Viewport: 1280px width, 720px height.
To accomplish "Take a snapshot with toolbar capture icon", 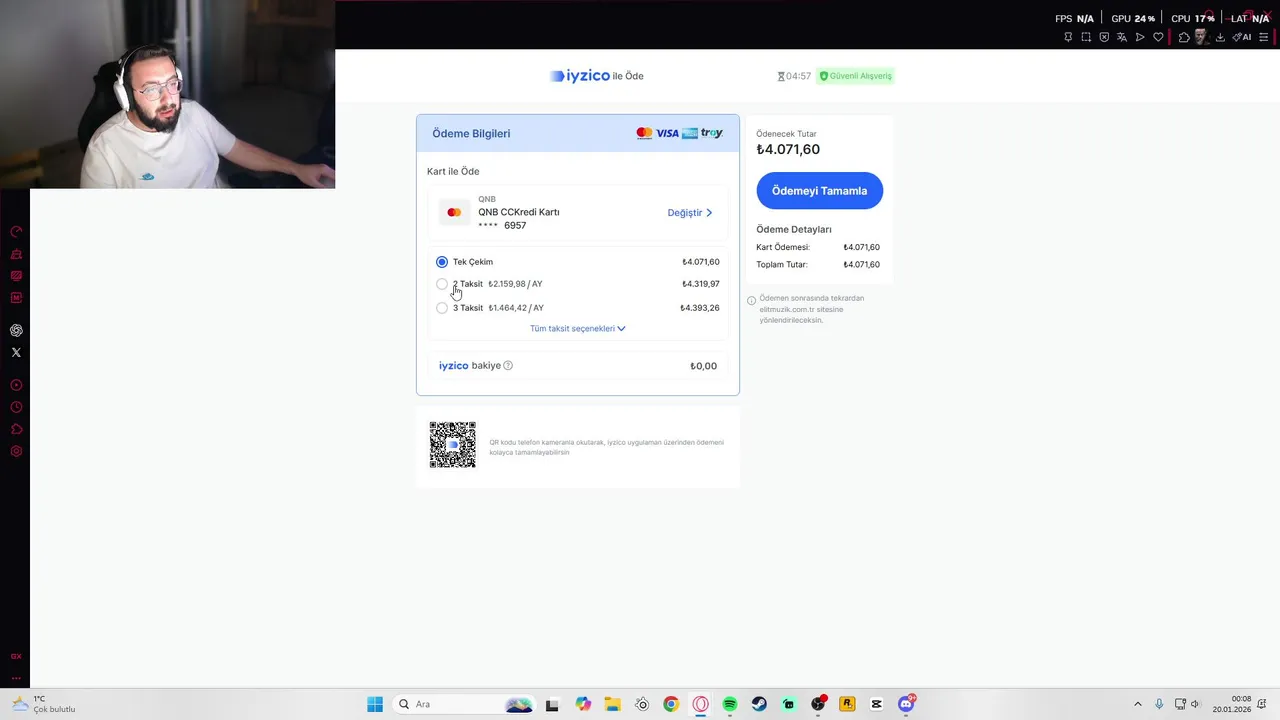I will point(1086,37).
